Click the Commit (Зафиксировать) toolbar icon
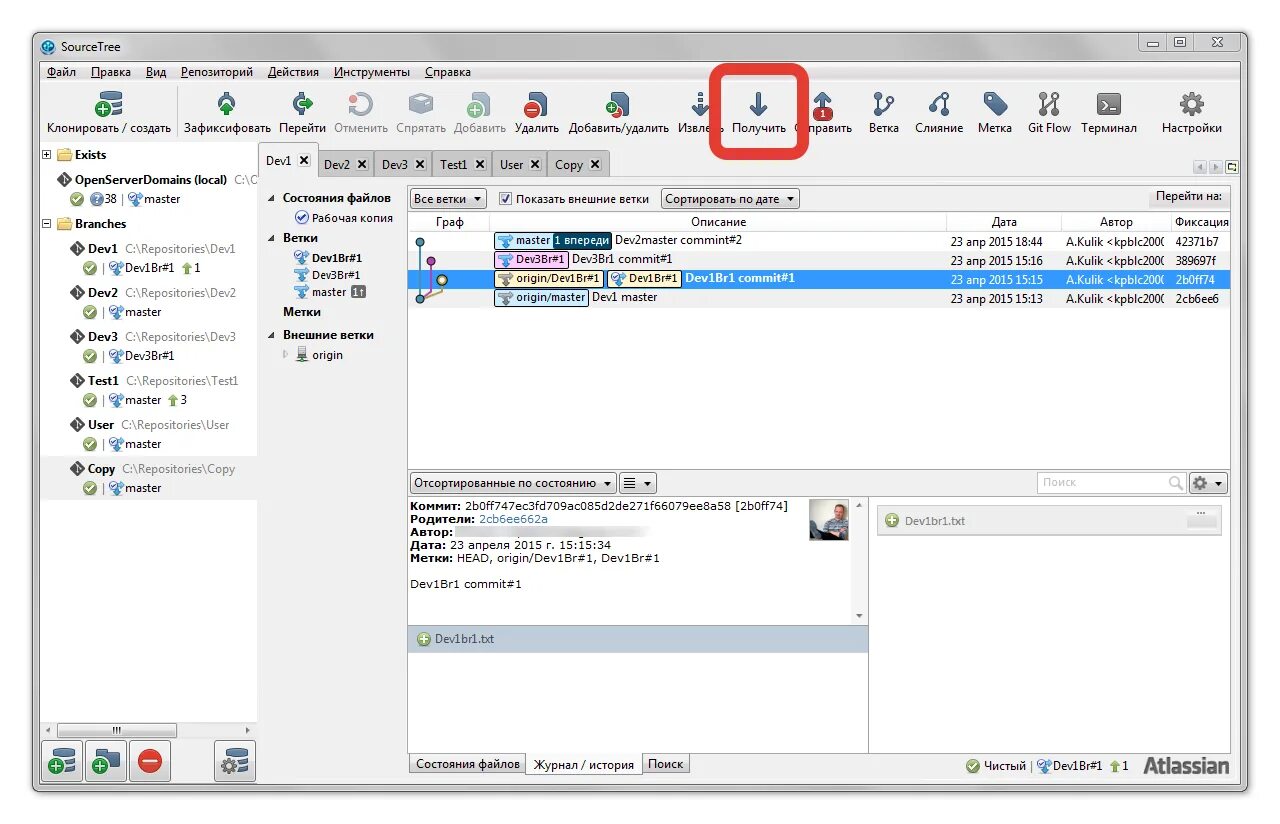The height and width of the screenshot is (824, 1280). tap(227, 104)
